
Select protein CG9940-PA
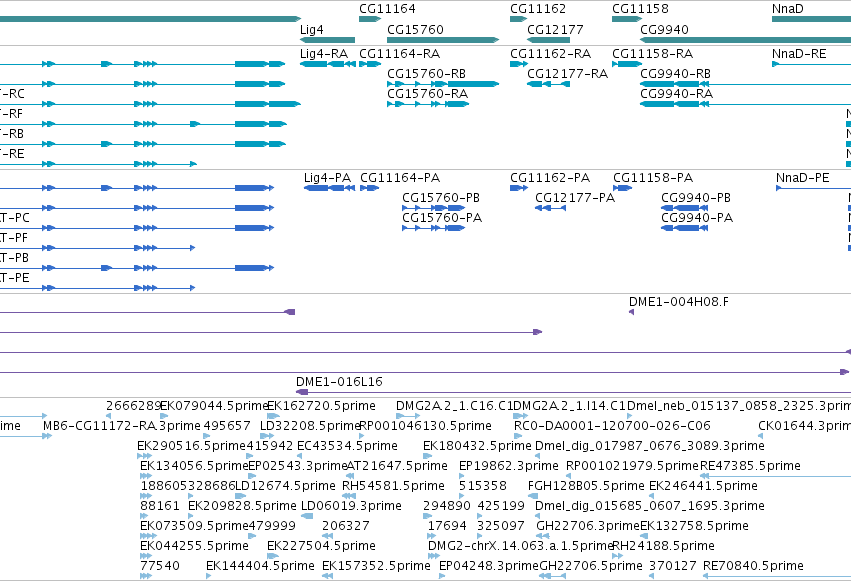click(x=684, y=228)
